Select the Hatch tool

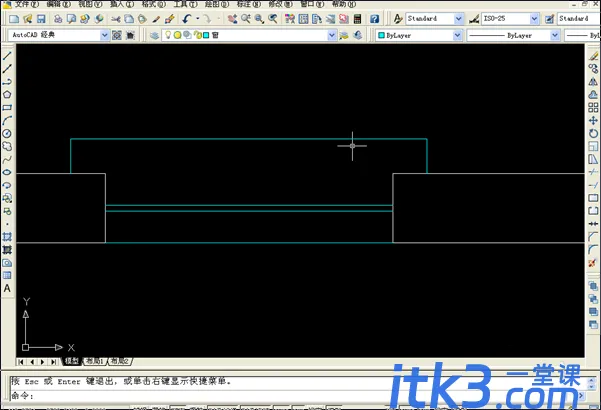tap(7, 237)
